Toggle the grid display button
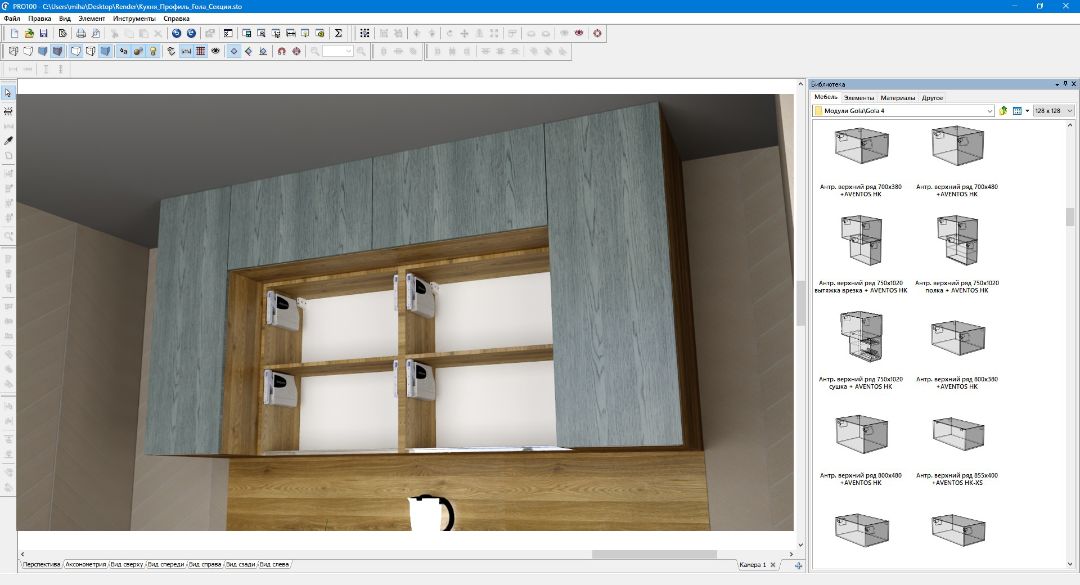Screen dimensions: 1080x585 click(x=201, y=51)
